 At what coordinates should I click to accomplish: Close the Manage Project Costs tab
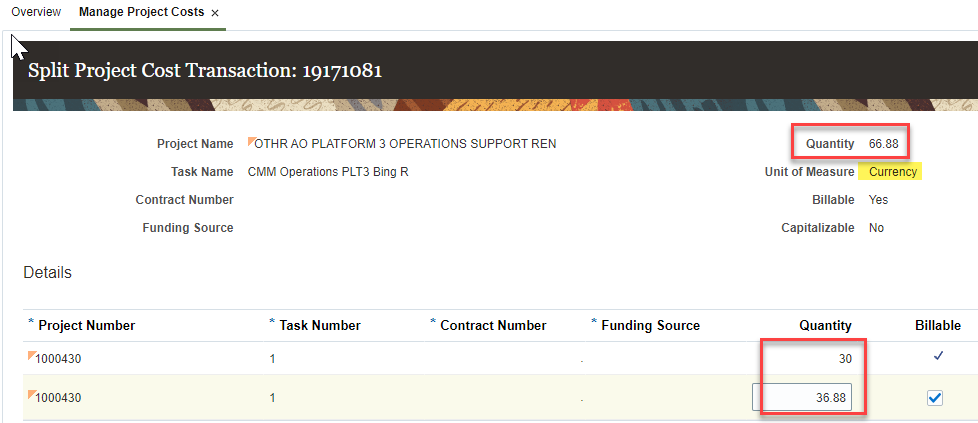point(215,13)
